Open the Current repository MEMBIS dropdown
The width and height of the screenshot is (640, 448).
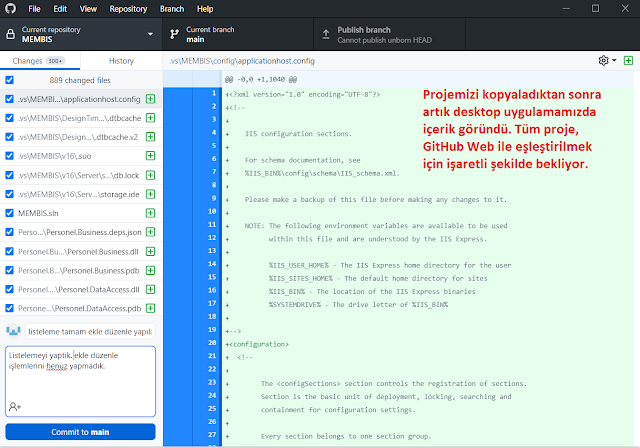[x=81, y=34]
